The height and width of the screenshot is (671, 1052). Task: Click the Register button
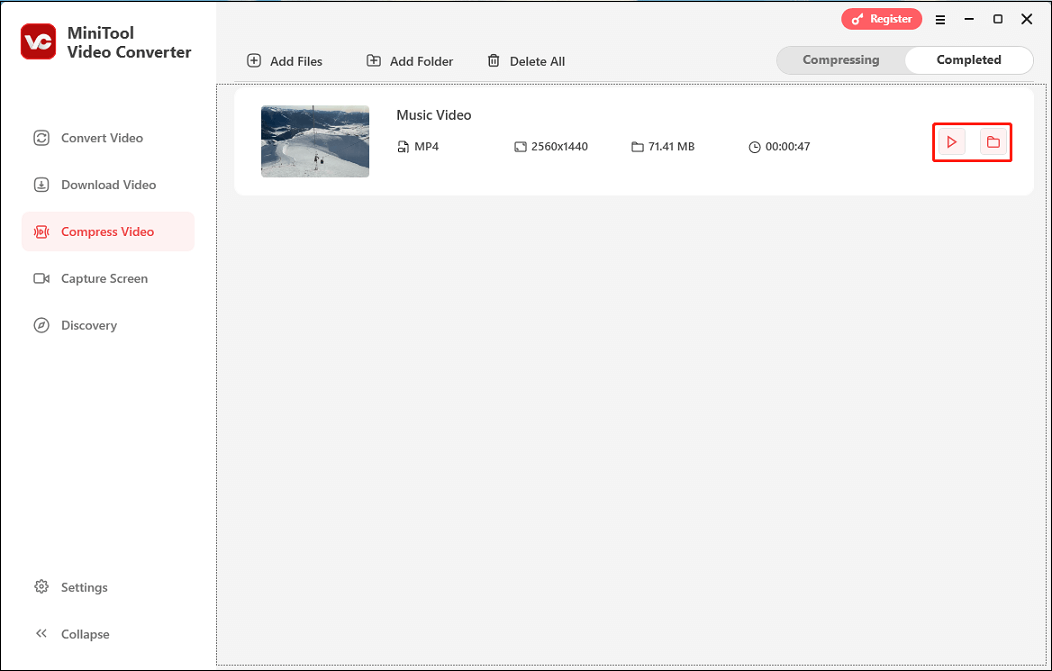click(882, 19)
